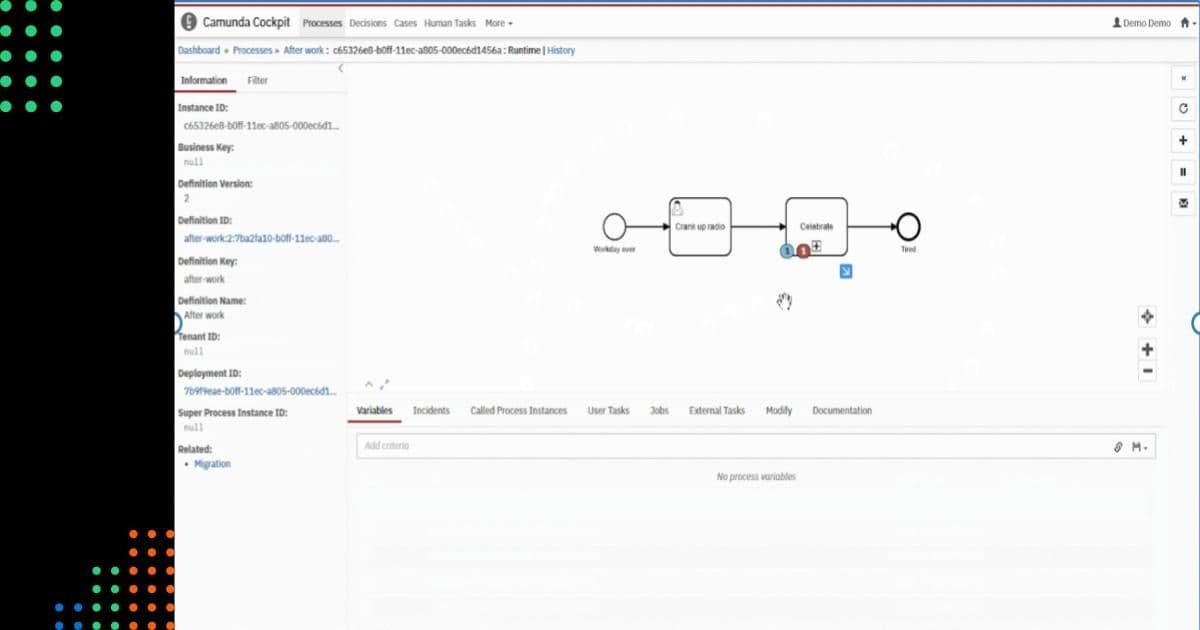The width and height of the screenshot is (1200, 630).
Task: Switch to the Jobs tab
Action: click(659, 410)
